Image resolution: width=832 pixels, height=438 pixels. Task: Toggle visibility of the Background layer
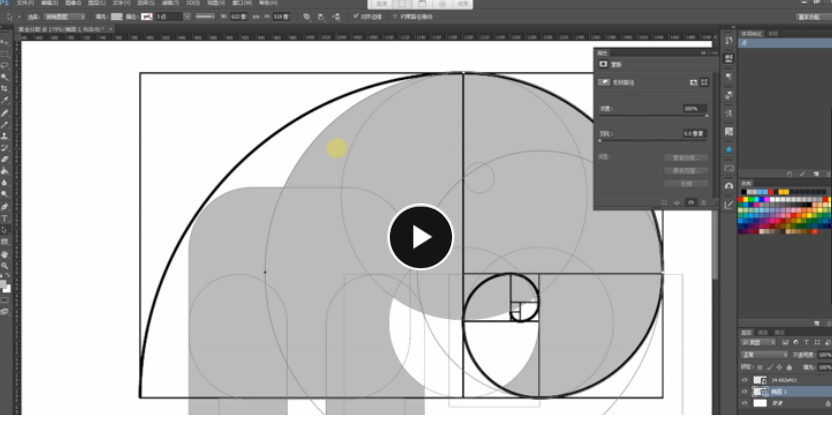click(744, 403)
